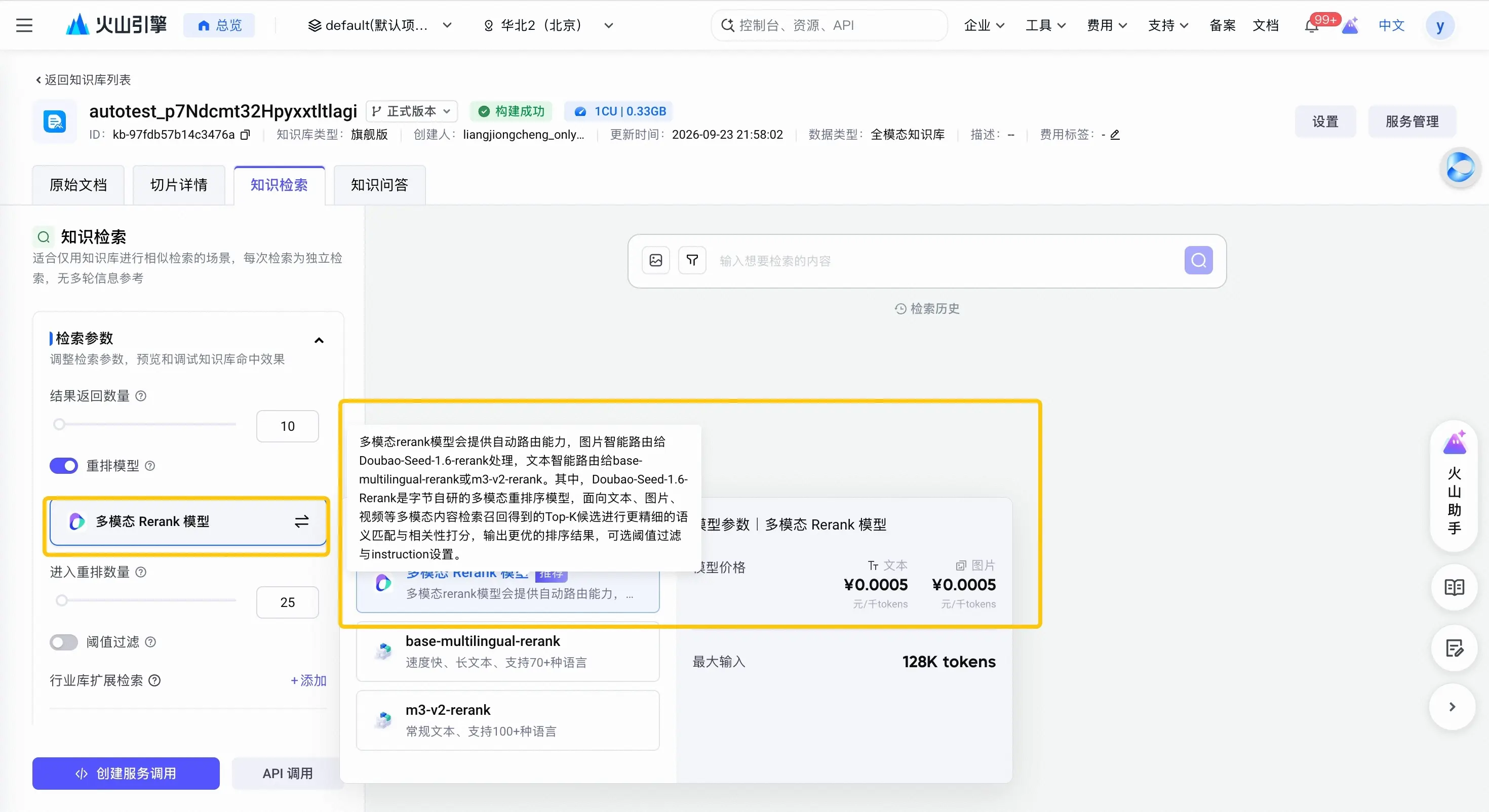Click the 结果返回数量 slider handle
This screenshot has height=812, width=1489.
59,425
